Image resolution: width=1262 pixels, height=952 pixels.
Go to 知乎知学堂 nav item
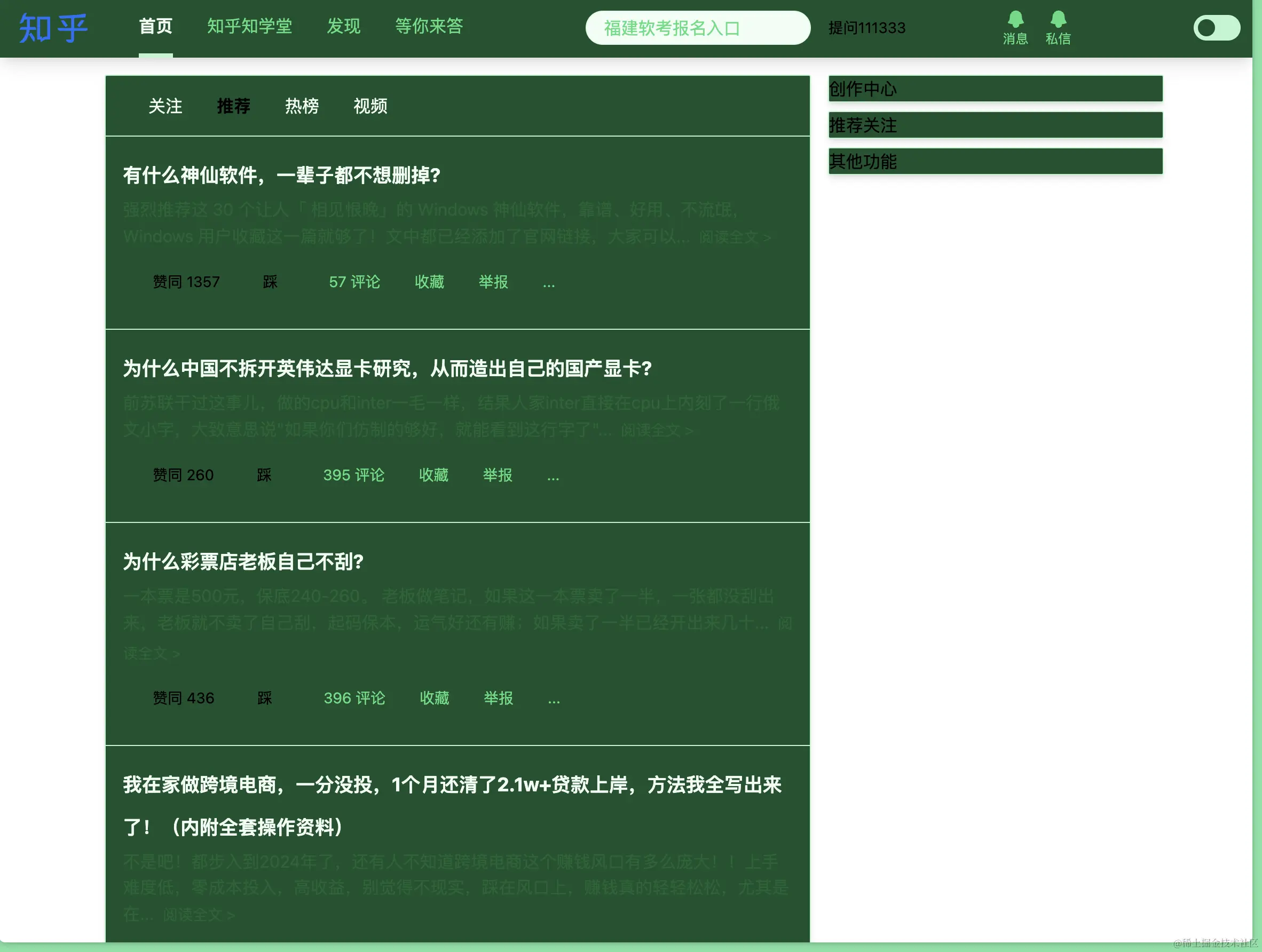coord(249,26)
